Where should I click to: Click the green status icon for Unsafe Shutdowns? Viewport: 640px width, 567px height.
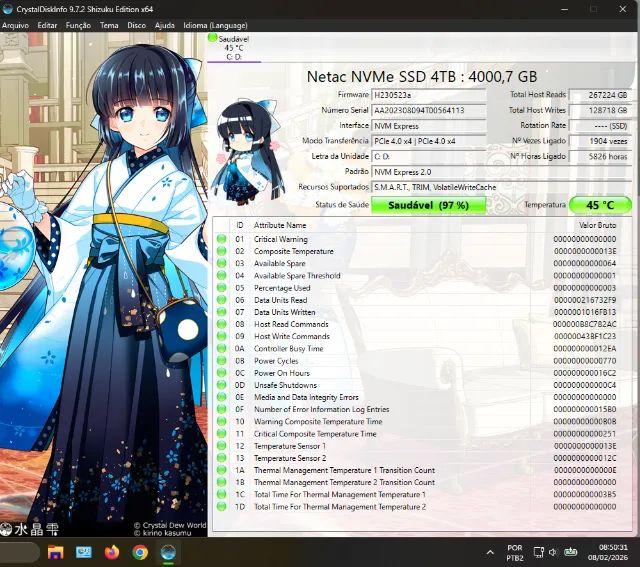[x=222, y=385]
